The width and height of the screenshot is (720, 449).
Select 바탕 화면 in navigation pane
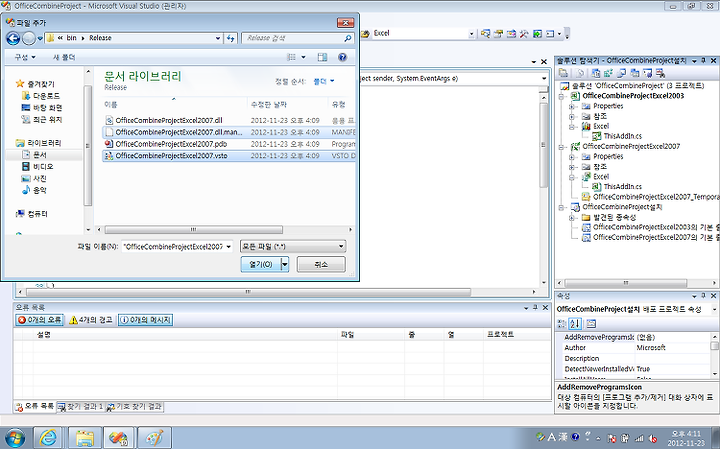point(42,108)
